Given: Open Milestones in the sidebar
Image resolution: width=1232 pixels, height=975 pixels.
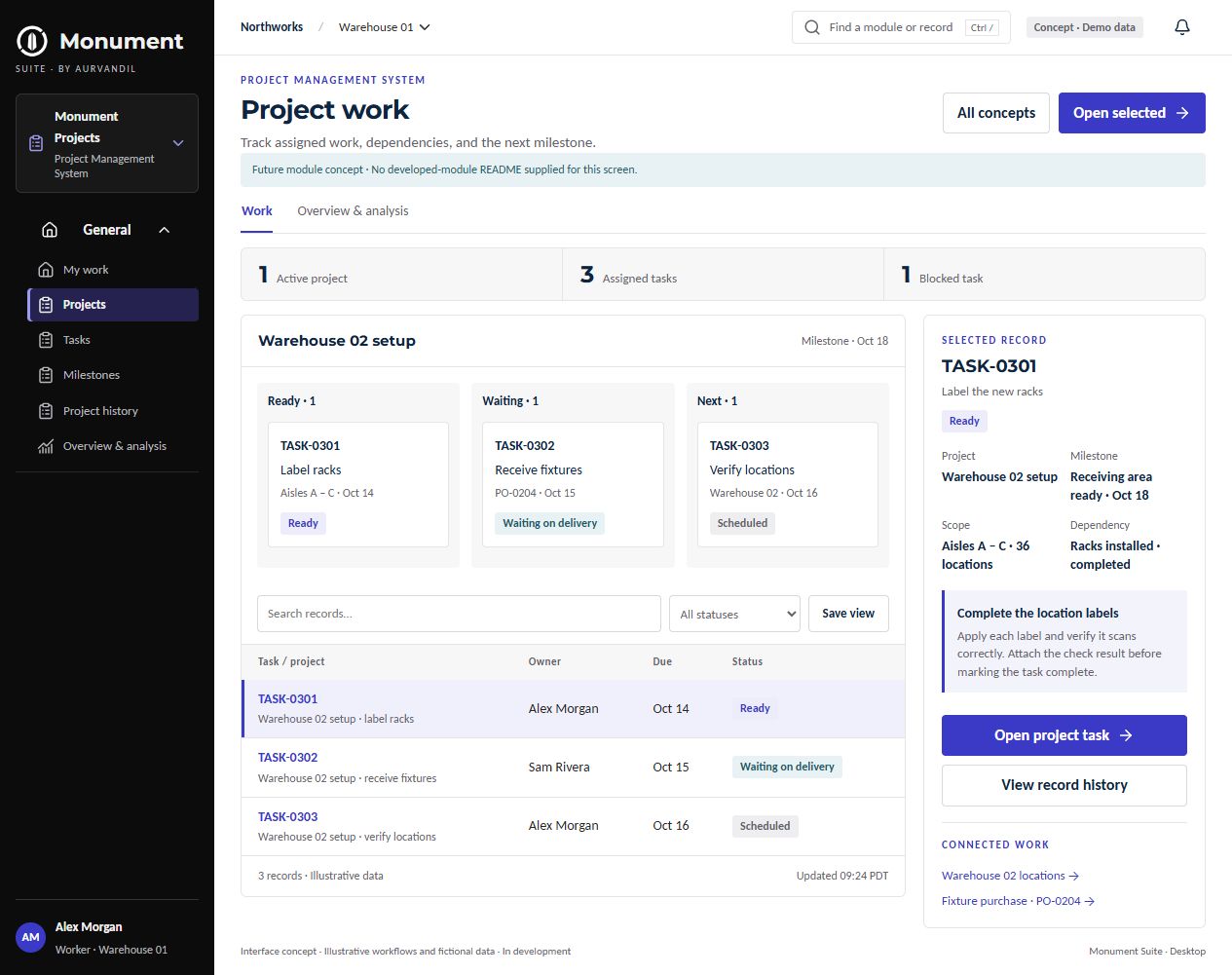Looking at the screenshot, I should point(113,375).
